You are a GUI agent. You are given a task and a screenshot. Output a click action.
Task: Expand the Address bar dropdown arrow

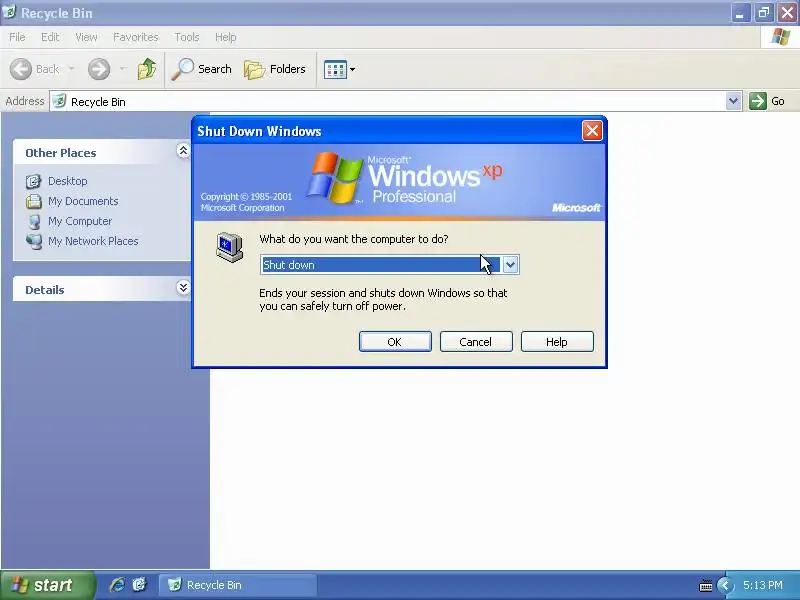[x=733, y=101]
